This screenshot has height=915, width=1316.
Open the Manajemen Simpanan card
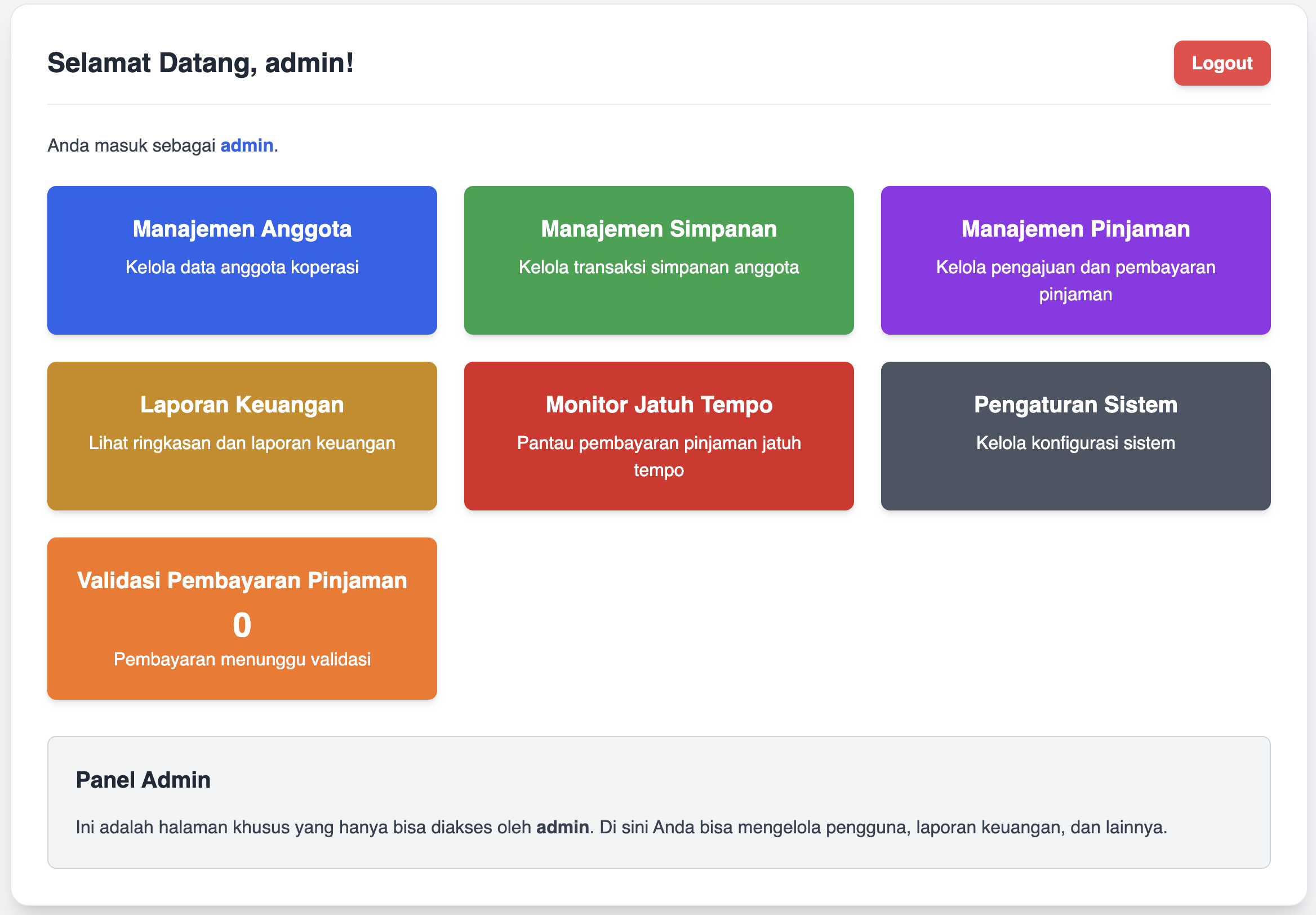click(x=659, y=260)
